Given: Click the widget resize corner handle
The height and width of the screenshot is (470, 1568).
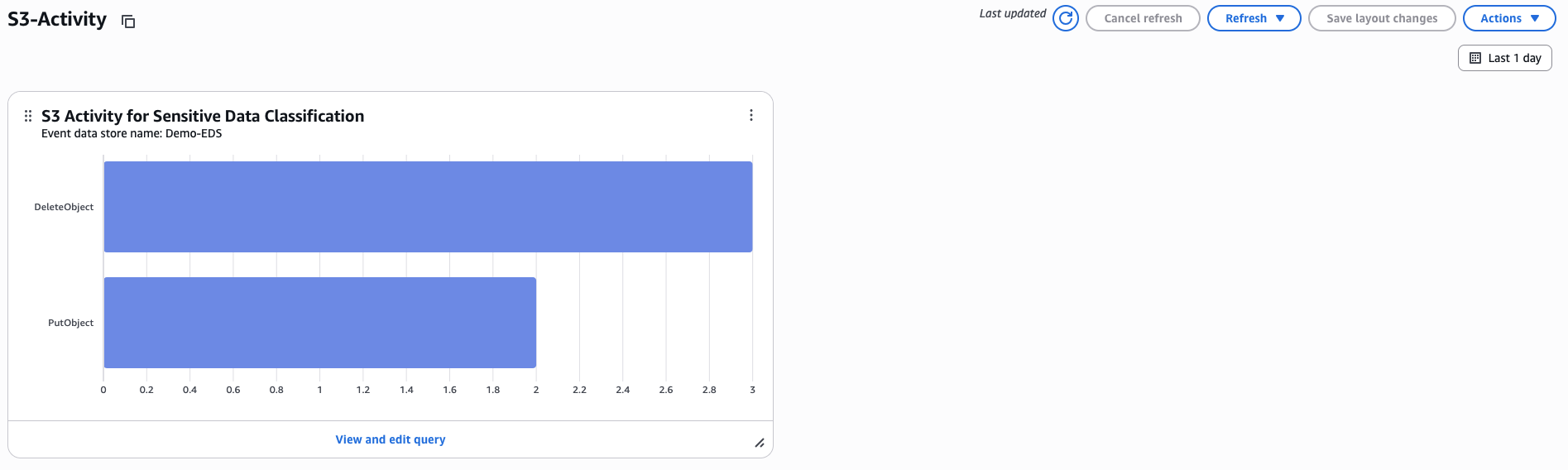Looking at the screenshot, I should click(x=759, y=443).
